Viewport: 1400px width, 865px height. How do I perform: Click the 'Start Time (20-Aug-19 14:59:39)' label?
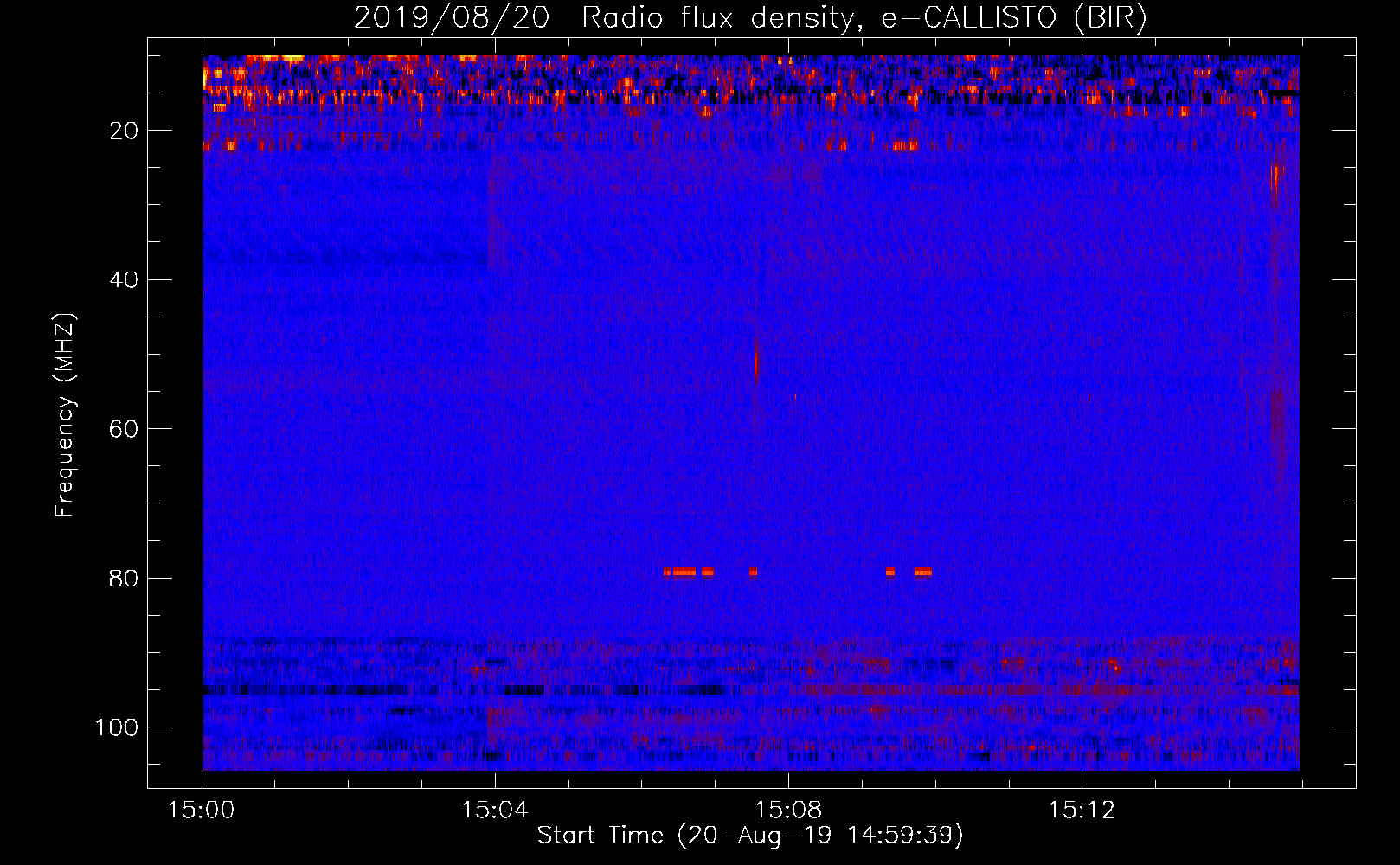click(750, 836)
